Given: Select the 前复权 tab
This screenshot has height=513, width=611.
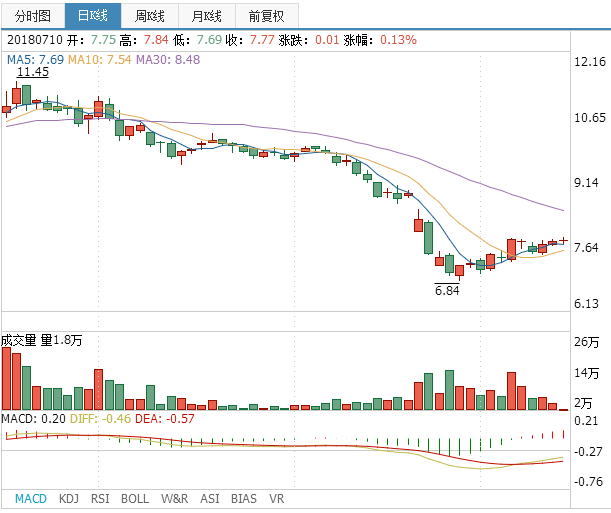Looking at the screenshot, I should 267,16.
